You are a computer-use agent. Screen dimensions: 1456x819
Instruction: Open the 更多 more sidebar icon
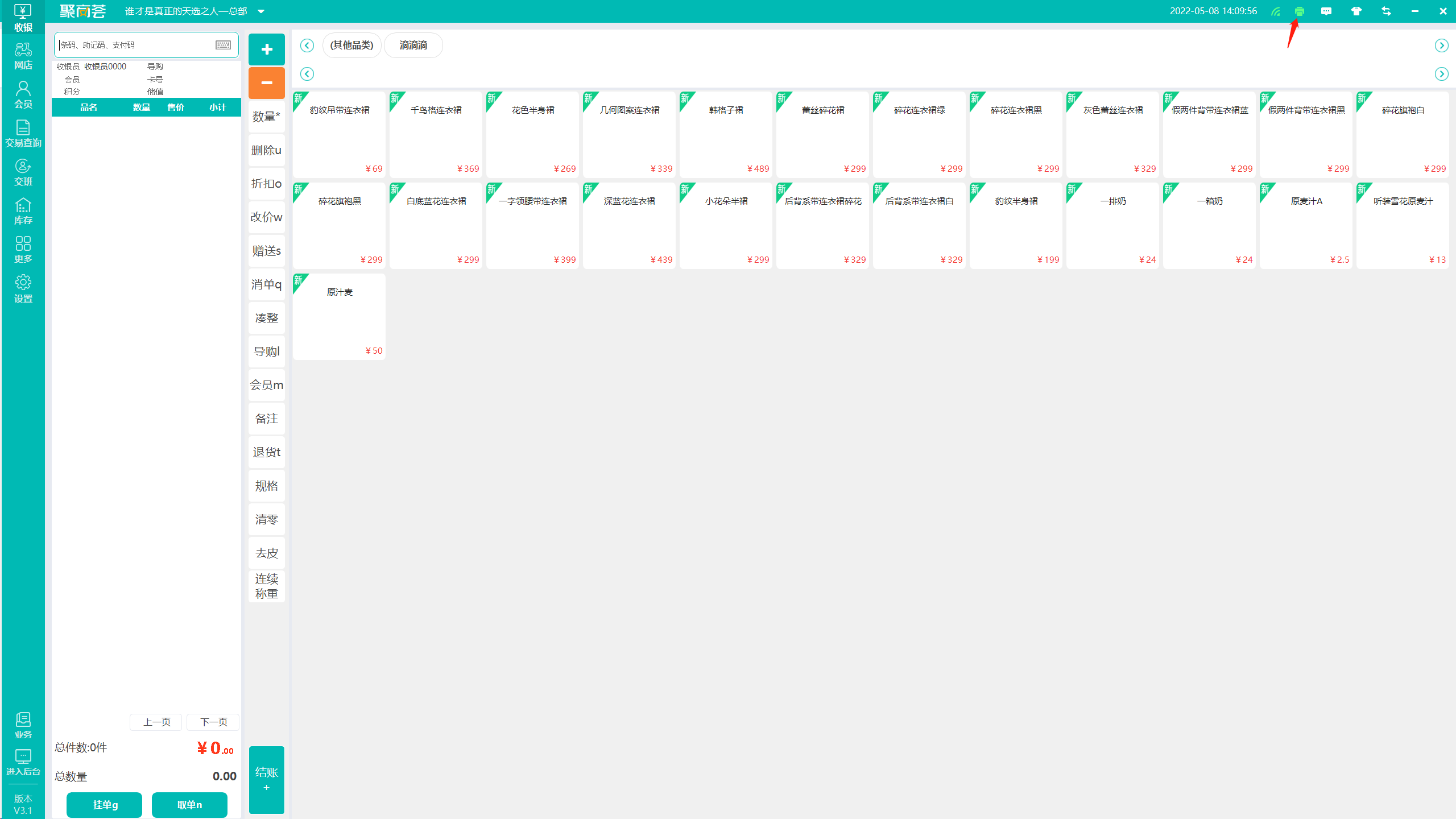(23, 250)
